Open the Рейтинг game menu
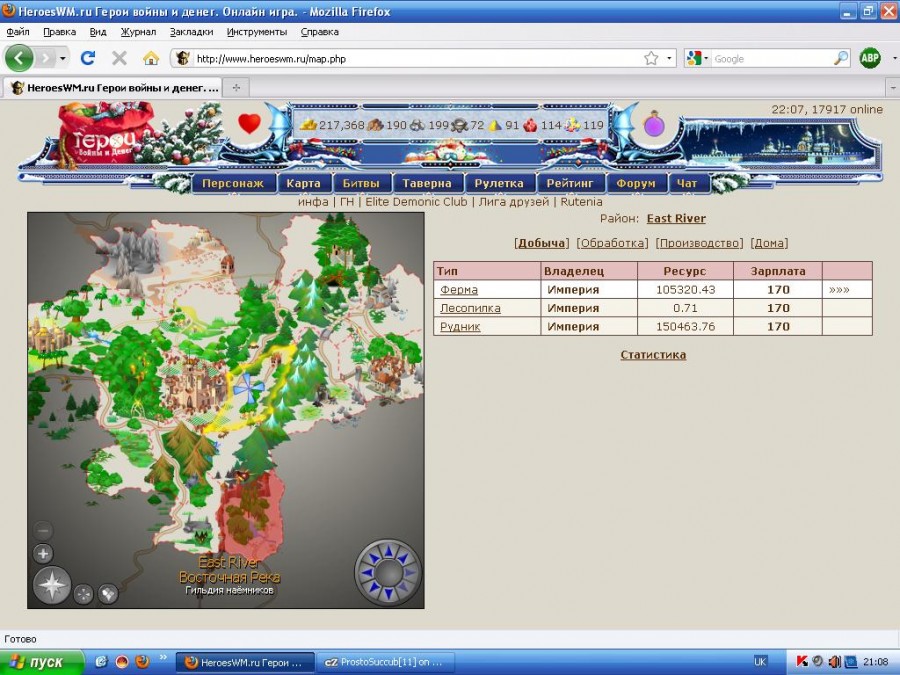The height and width of the screenshot is (675, 900). click(x=569, y=184)
